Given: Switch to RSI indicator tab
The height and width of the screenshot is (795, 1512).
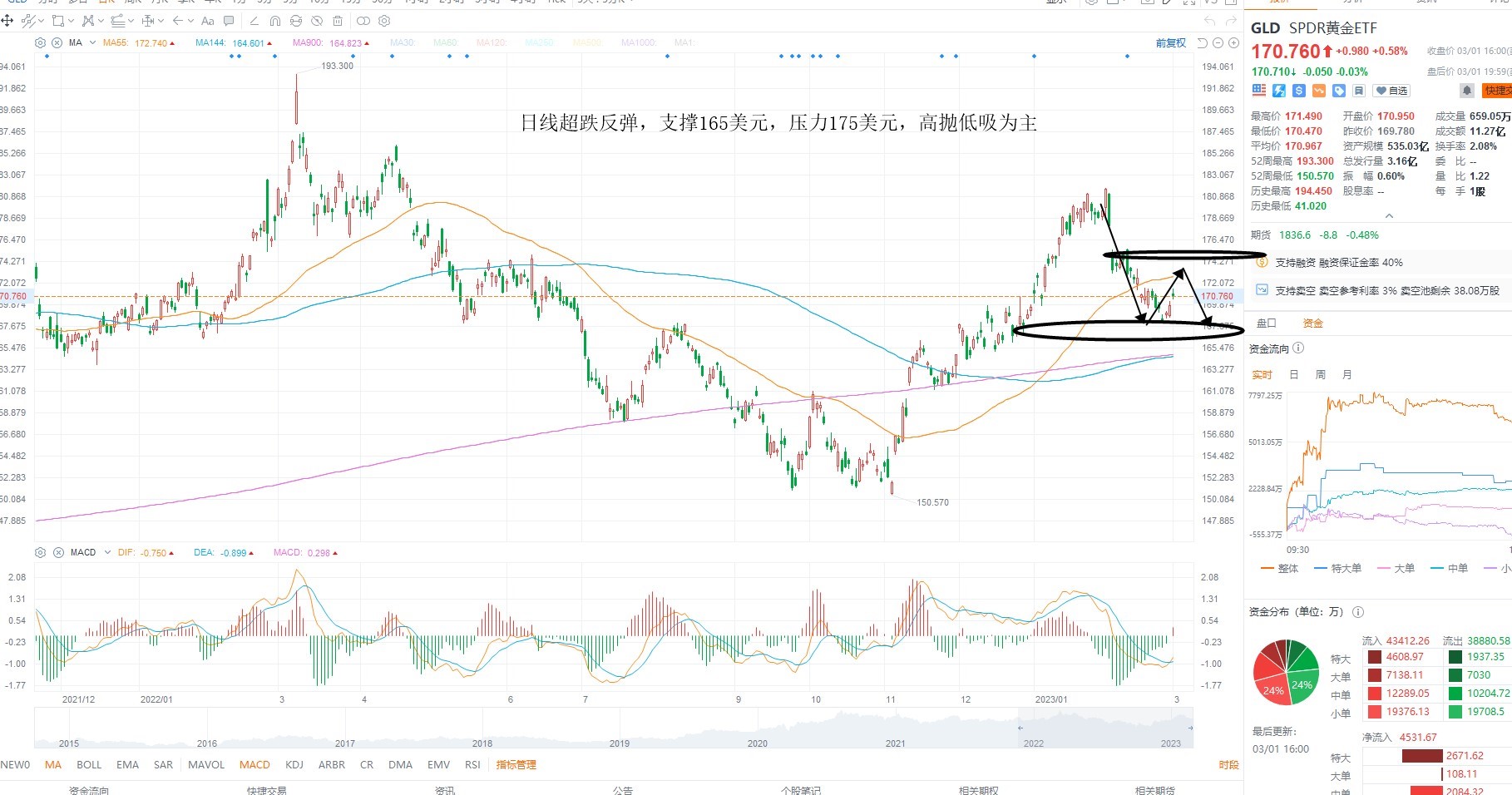Looking at the screenshot, I should pos(472,764).
